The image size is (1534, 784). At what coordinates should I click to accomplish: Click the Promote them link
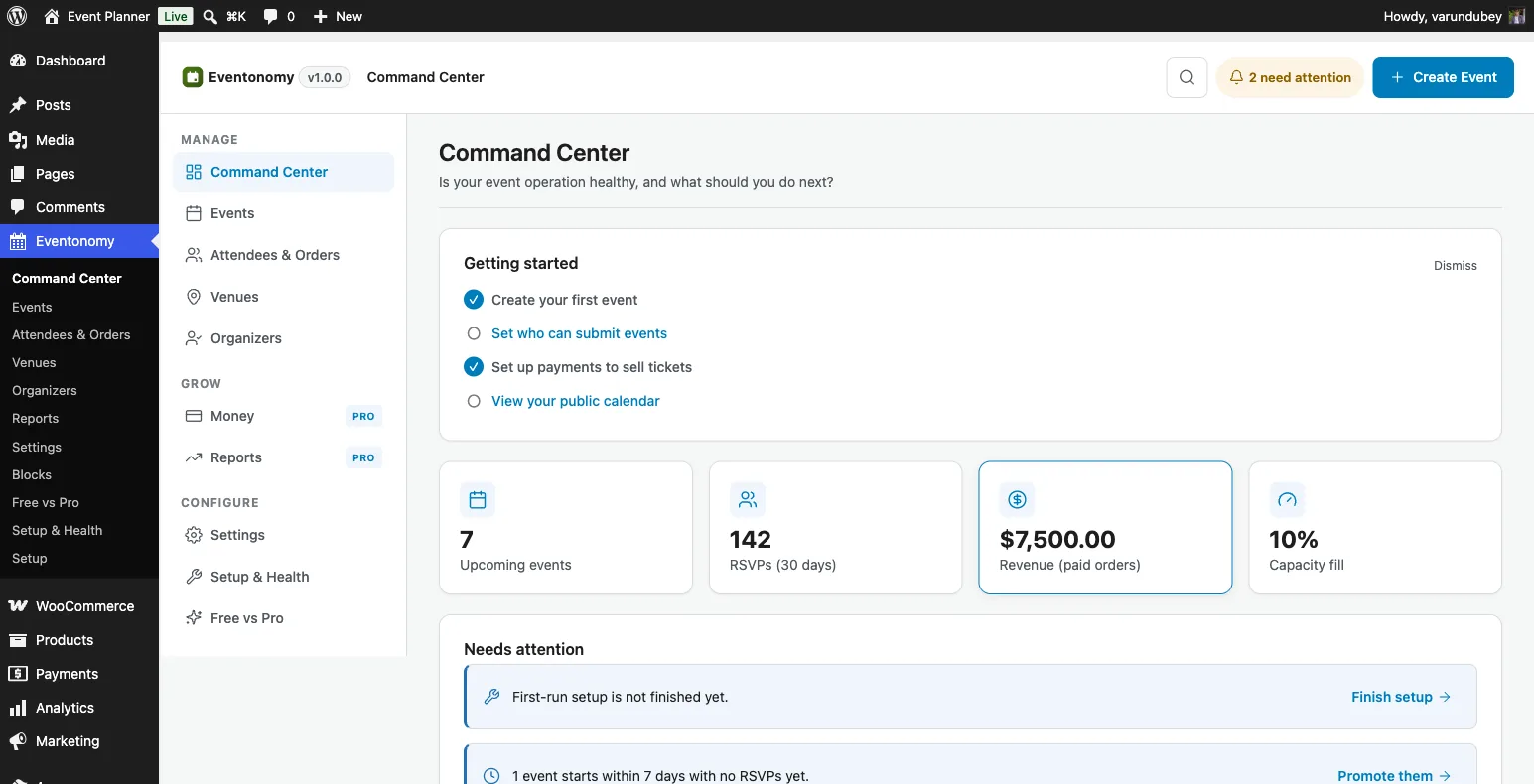click(1394, 776)
